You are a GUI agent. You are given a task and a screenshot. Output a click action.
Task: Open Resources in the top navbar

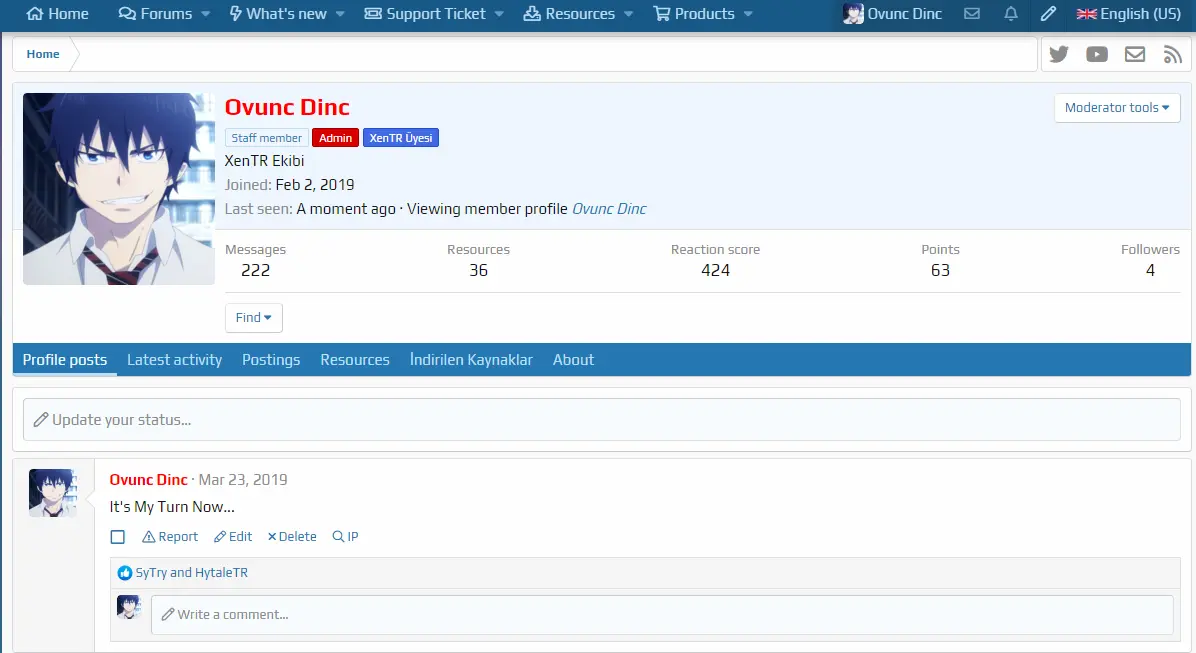[569, 14]
